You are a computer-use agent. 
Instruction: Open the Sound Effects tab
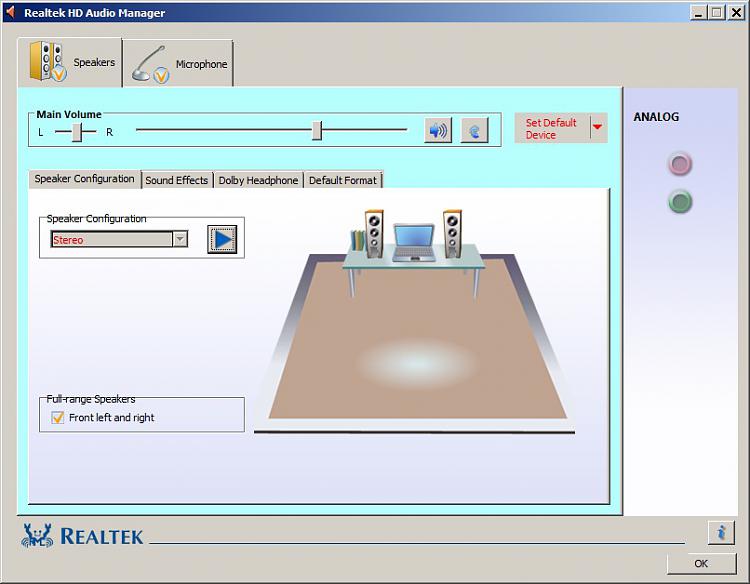177,180
